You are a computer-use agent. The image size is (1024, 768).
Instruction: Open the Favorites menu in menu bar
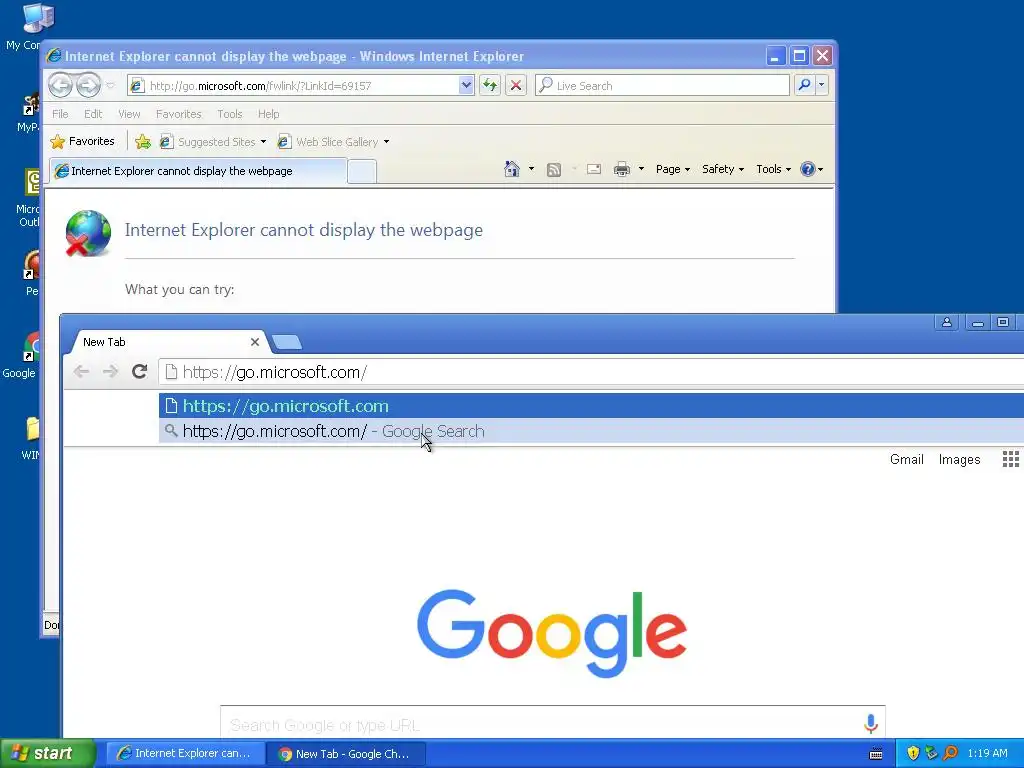click(x=178, y=114)
